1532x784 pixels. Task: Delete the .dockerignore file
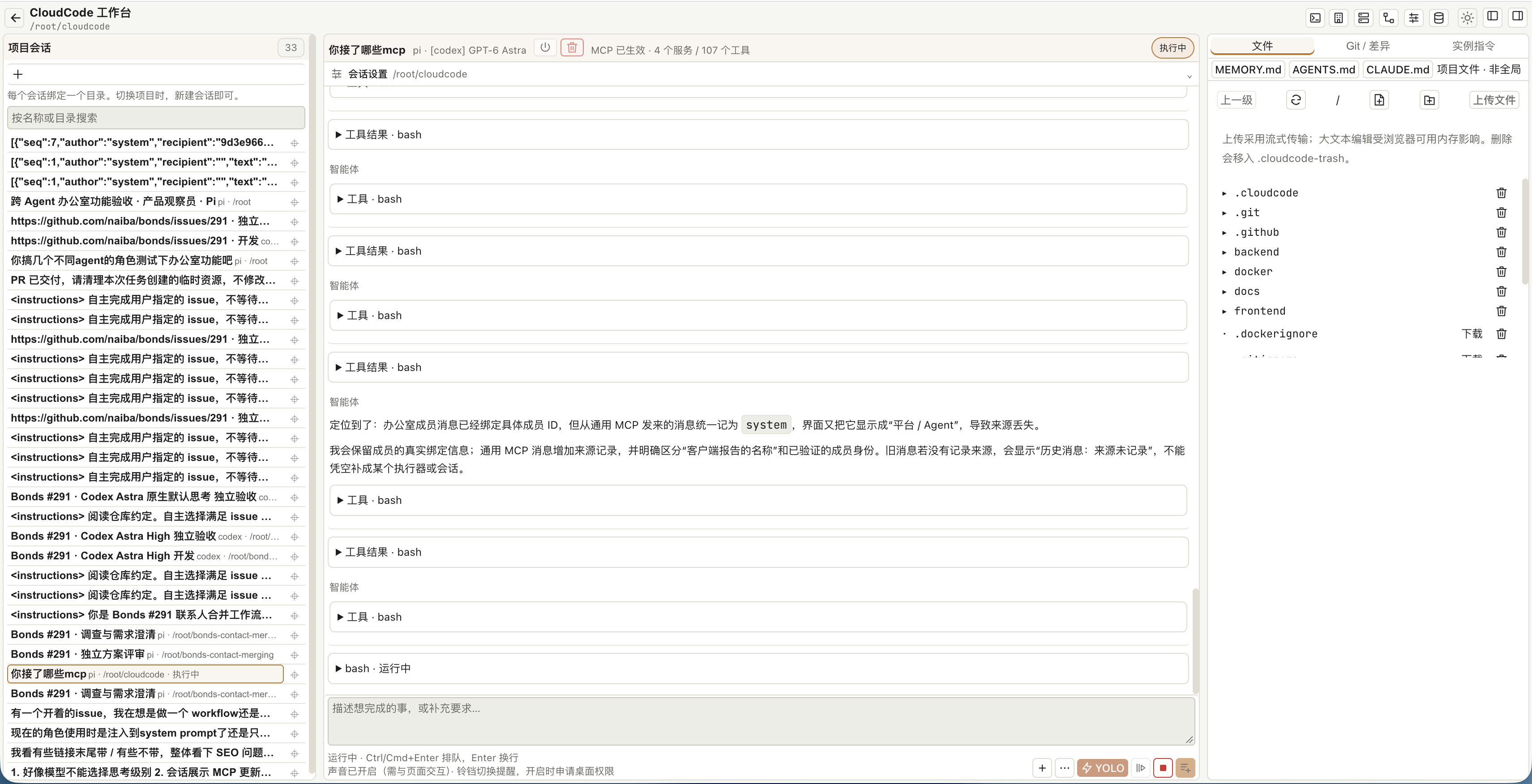(1501, 334)
